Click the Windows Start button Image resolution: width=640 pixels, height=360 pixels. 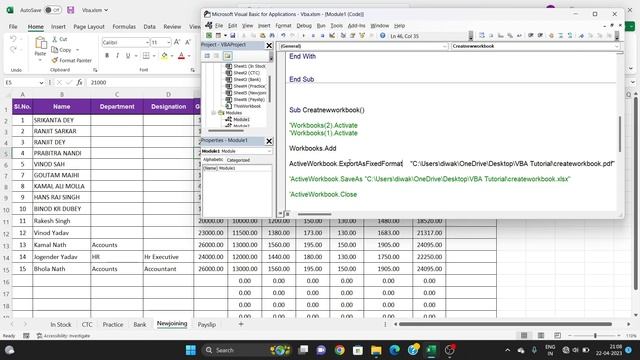(x=191, y=350)
